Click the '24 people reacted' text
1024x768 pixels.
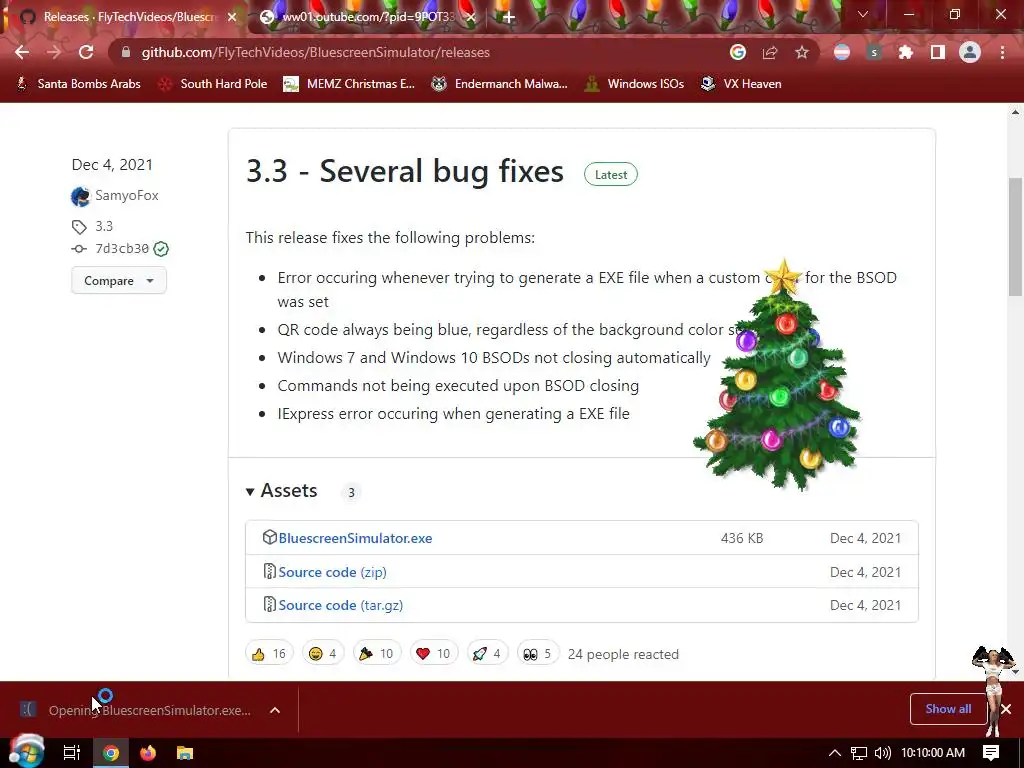coord(623,654)
